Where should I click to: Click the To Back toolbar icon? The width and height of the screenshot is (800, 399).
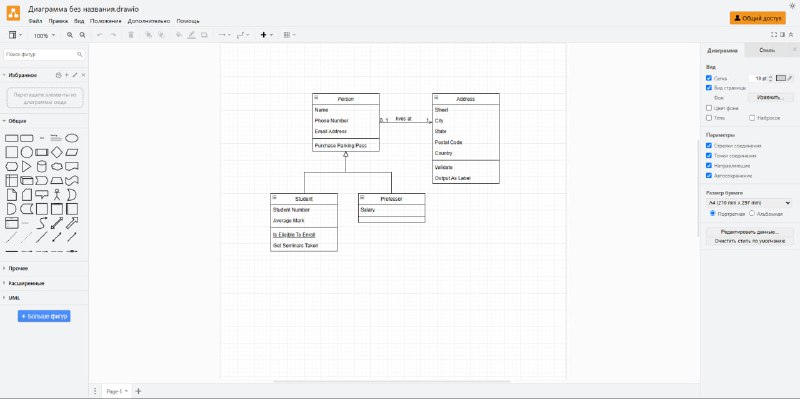pyautogui.click(x=161, y=35)
